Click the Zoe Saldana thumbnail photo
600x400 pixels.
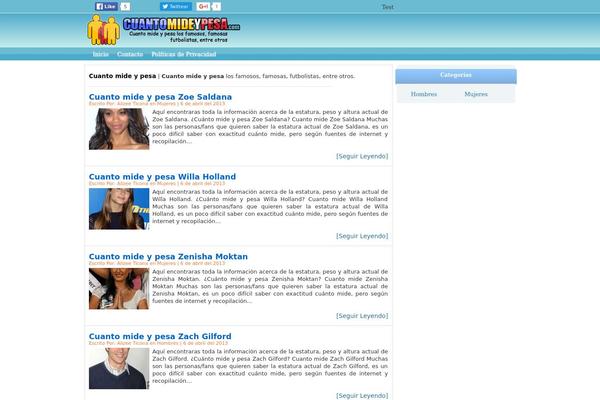(x=119, y=129)
